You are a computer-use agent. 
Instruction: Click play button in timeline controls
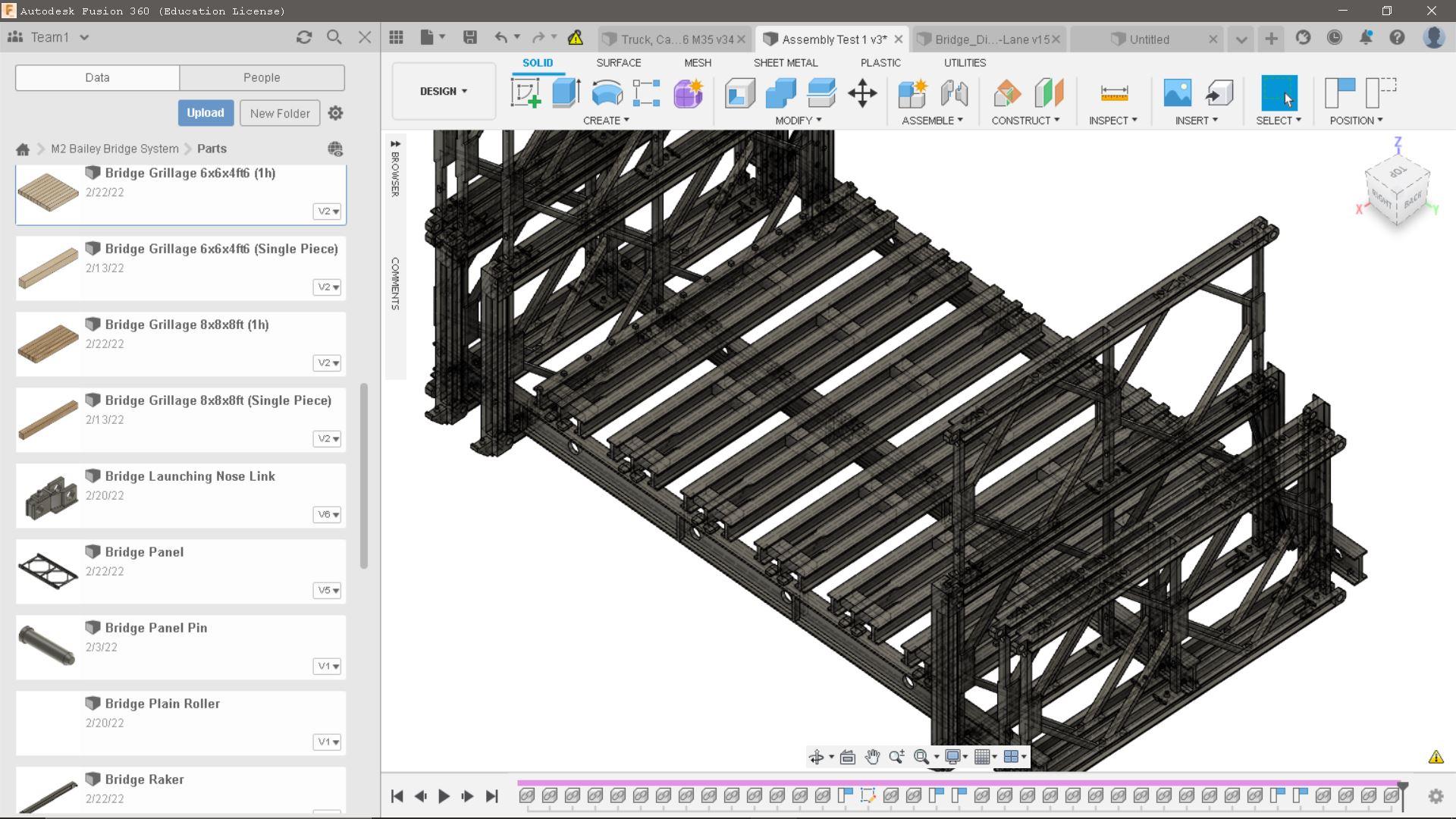pyautogui.click(x=444, y=797)
